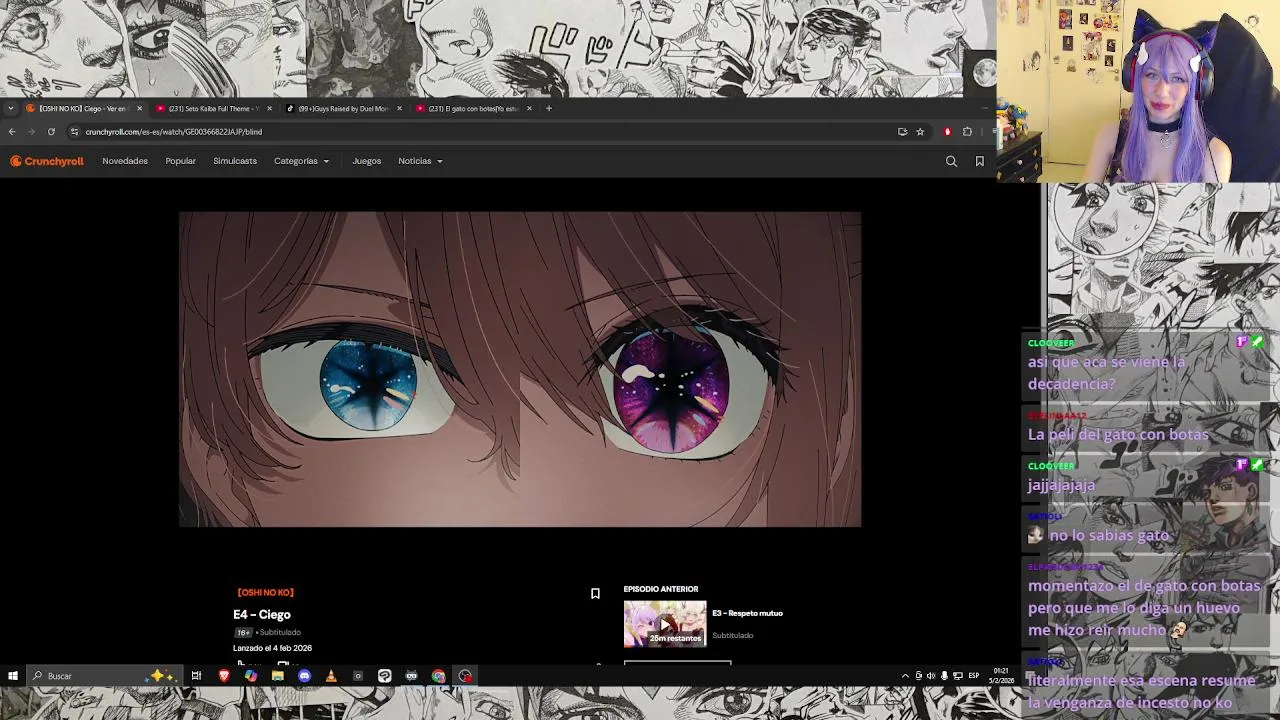Close the OSHI NO KO Ciego tab
1280x720 pixels.
click(x=139, y=108)
